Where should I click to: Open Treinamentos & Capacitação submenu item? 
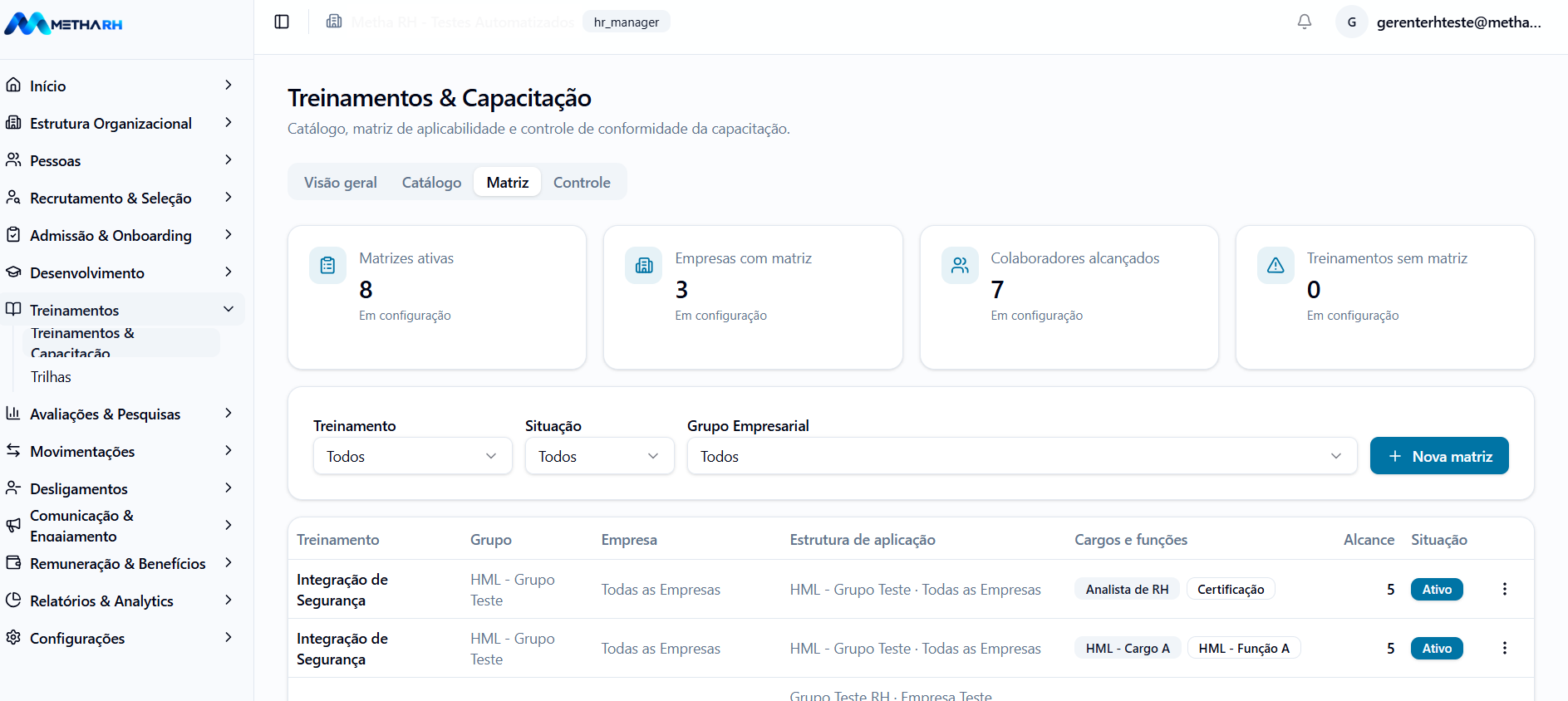(121, 342)
